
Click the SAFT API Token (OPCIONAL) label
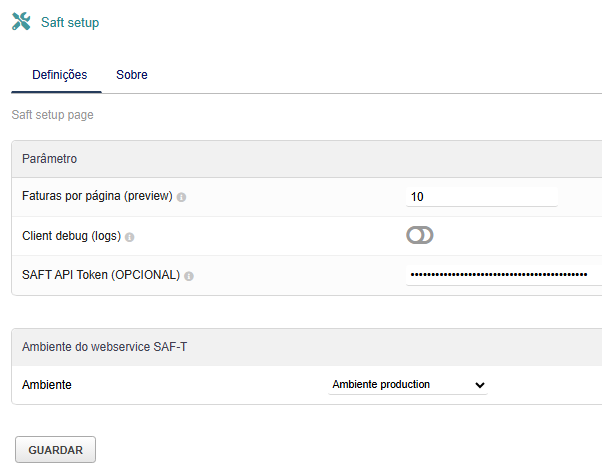pyautogui.click(x=101, y=275)
